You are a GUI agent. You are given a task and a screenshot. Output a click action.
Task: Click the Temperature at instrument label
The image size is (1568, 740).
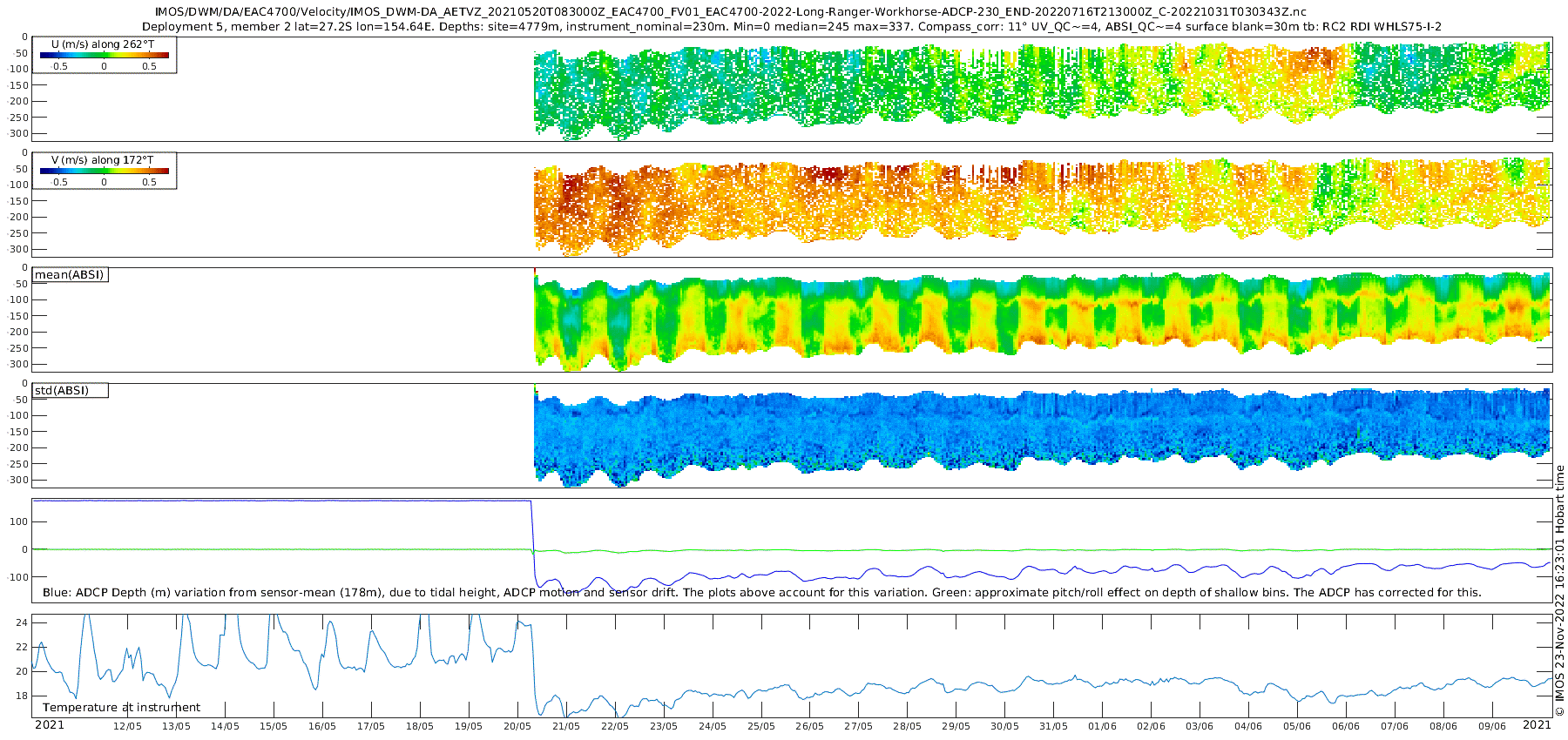click(x=121, y=708)
